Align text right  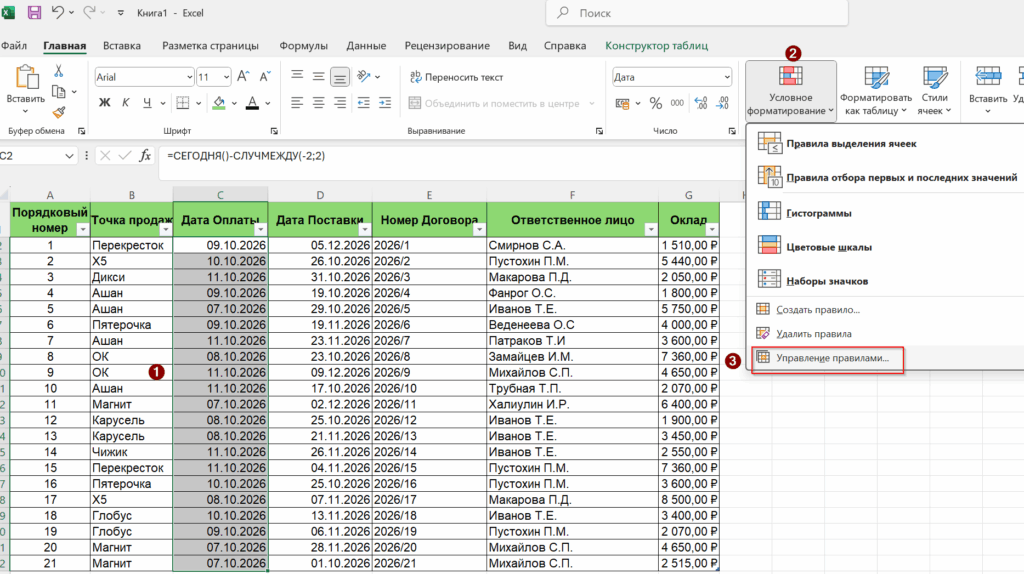point(340,103)
